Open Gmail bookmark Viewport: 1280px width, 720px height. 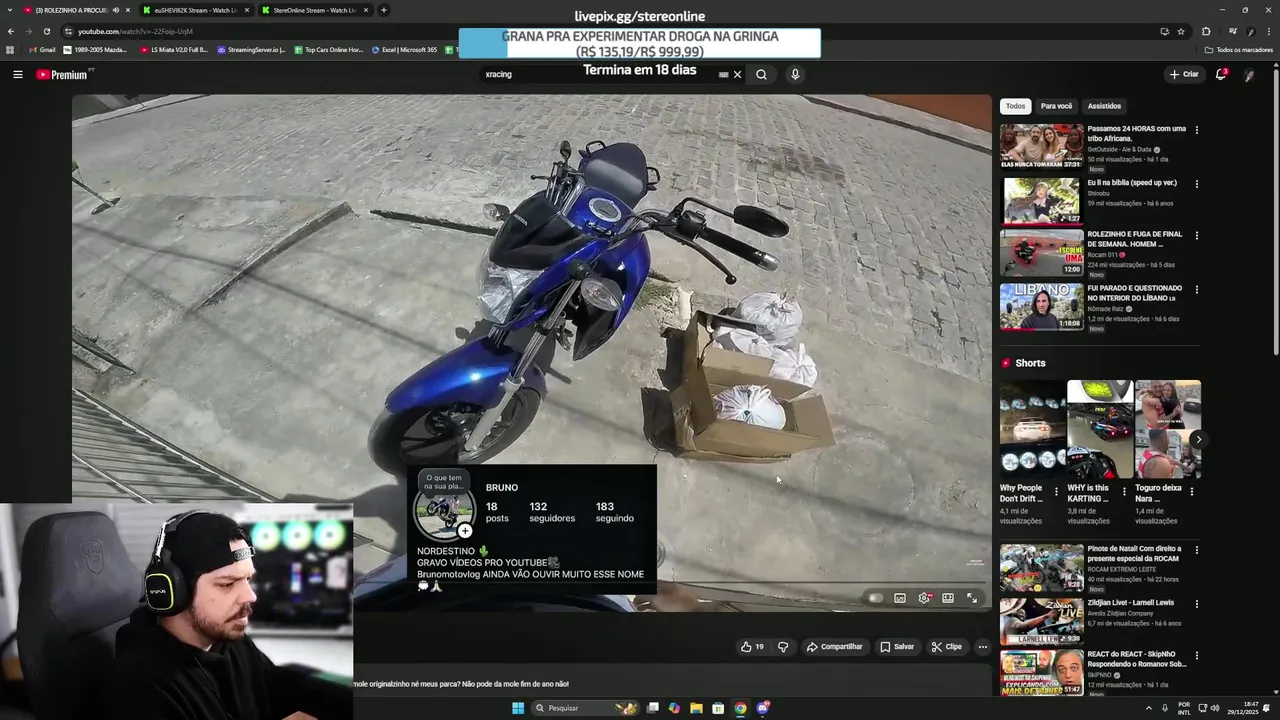pos(42,50)
